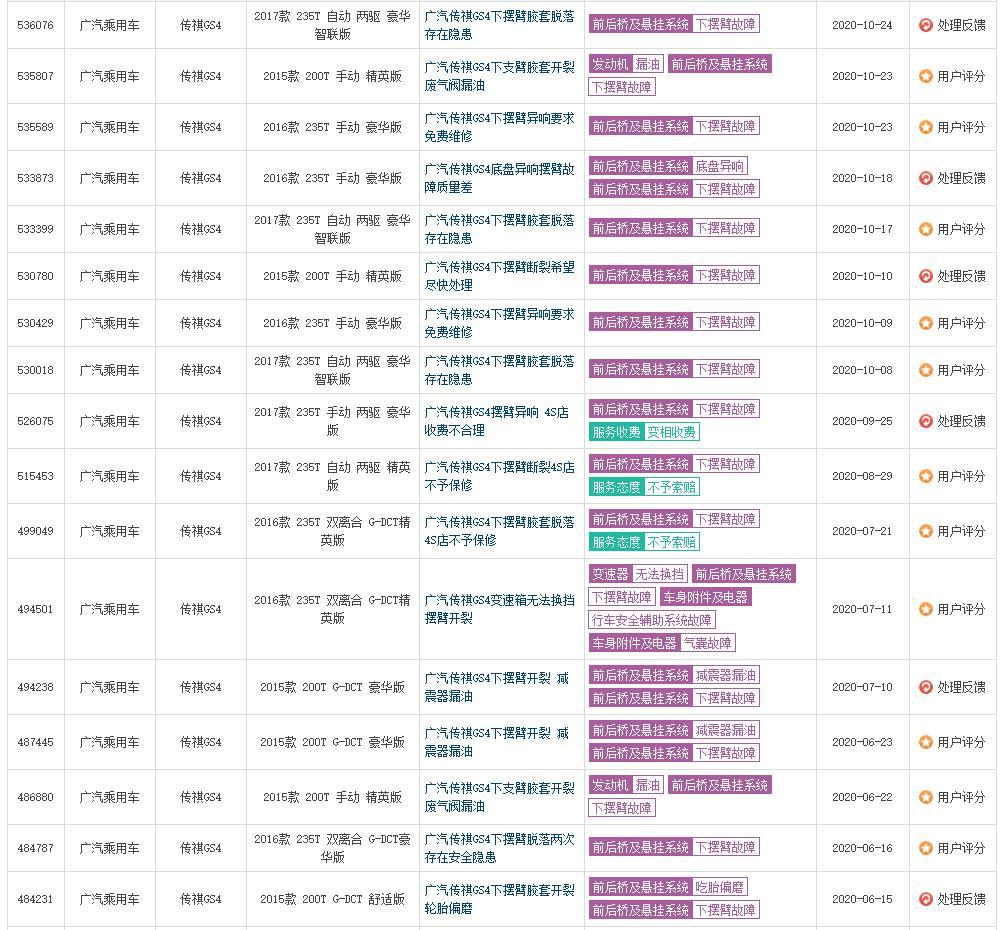Click the orange rating icon for complaint 487445
The width and height of the screenshot is (1002, 930).
coord(925,742)
